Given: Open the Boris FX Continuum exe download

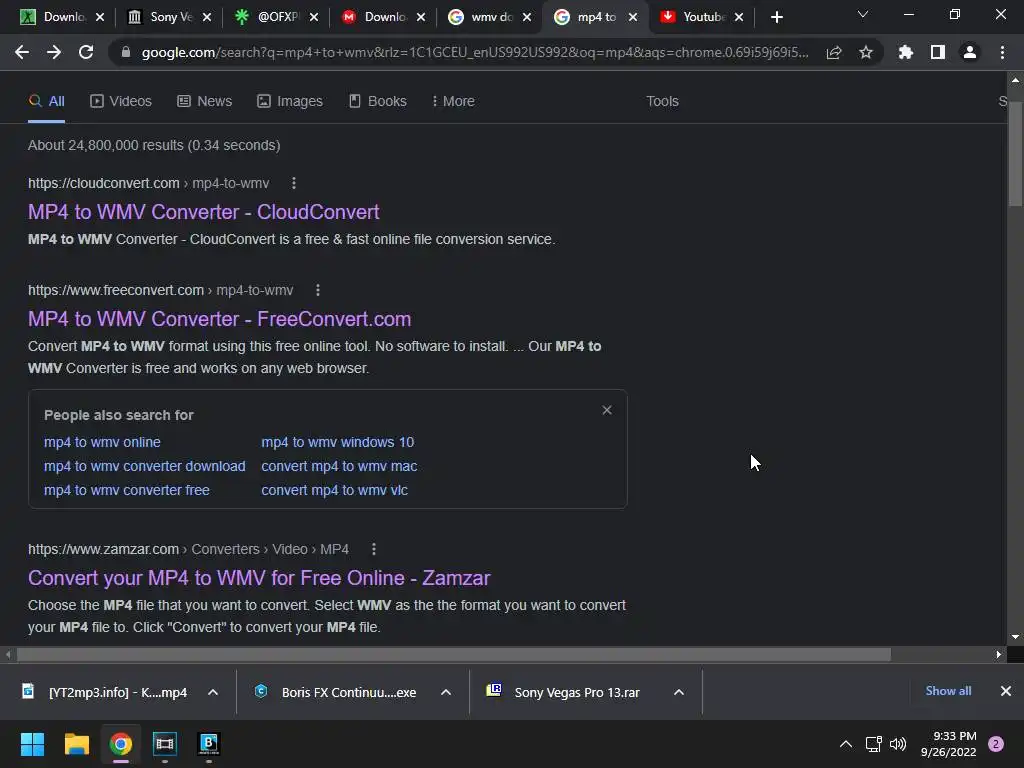Looking at the screenshot, I should point(337,692).
